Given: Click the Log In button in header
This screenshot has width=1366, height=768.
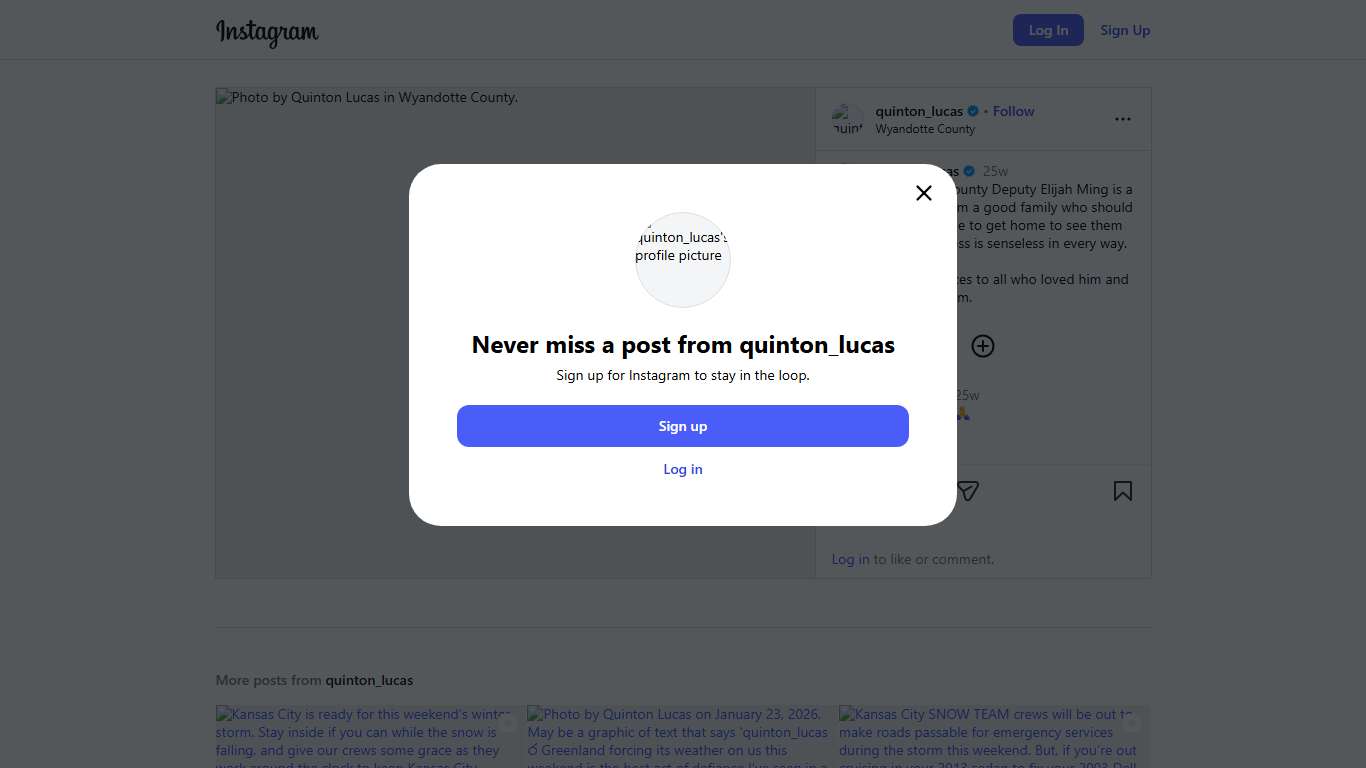Looking at the screenshot, I should pyautogui.click(x=1048, y=30).
